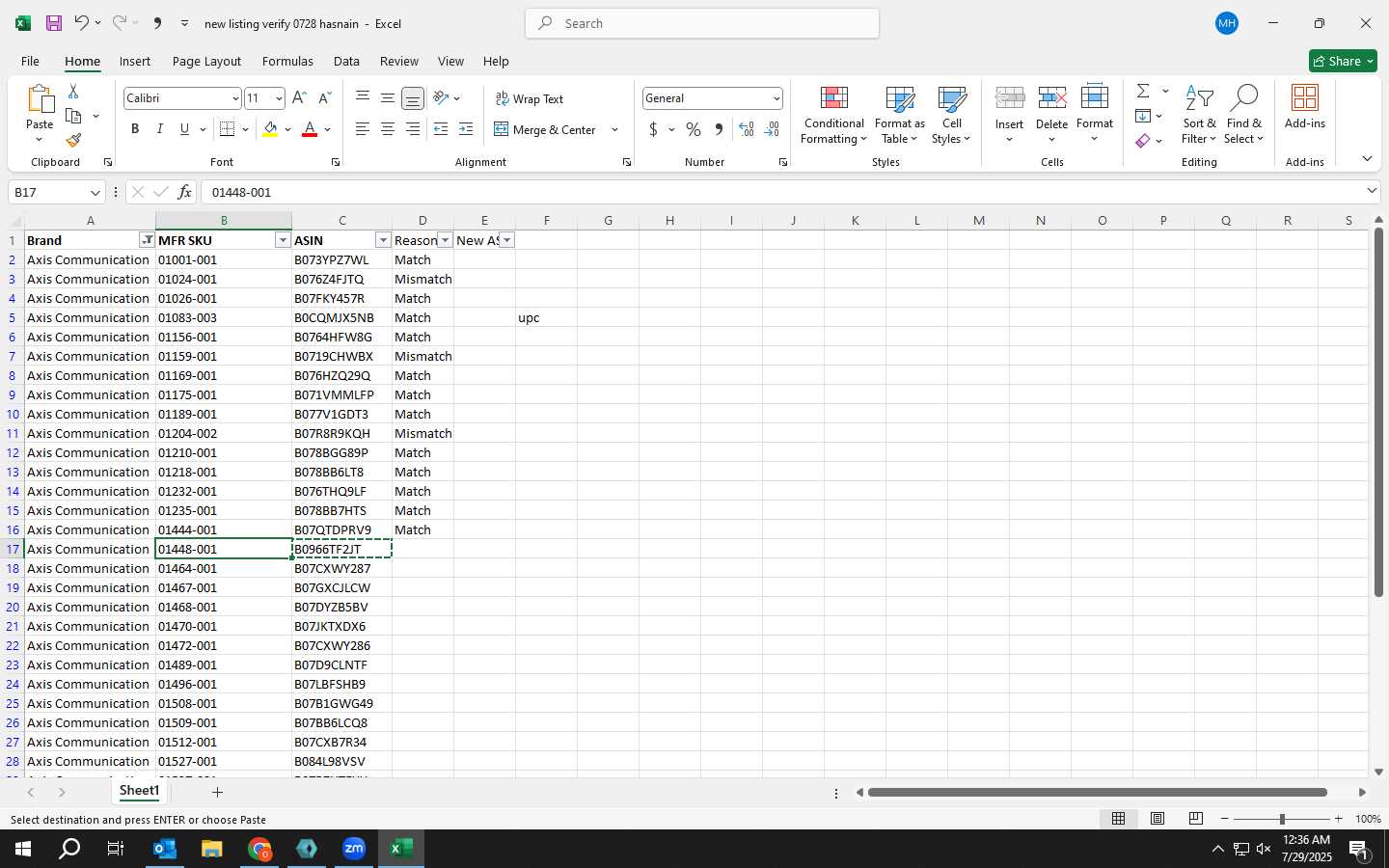Apply the yellow Fill Color
The image size is (1389, 868).
coord(270,129)
